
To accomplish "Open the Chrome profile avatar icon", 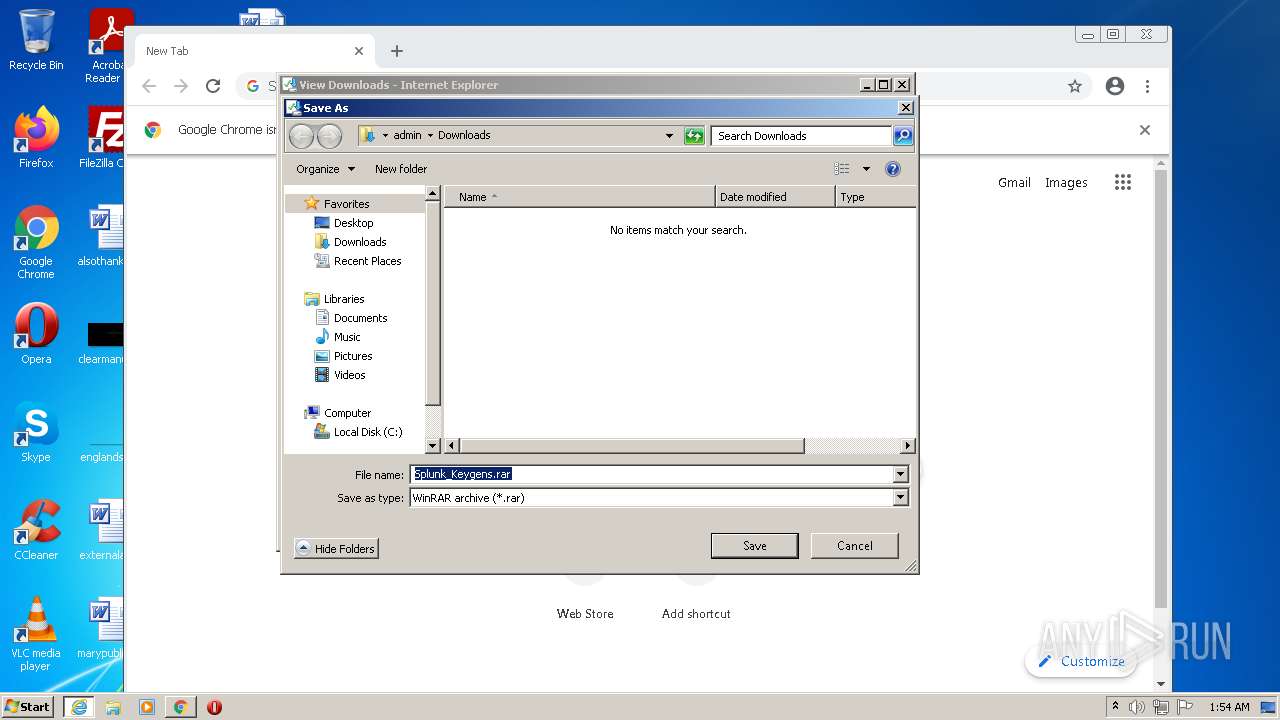I will pyautogui.click(x=1115, y=87).
